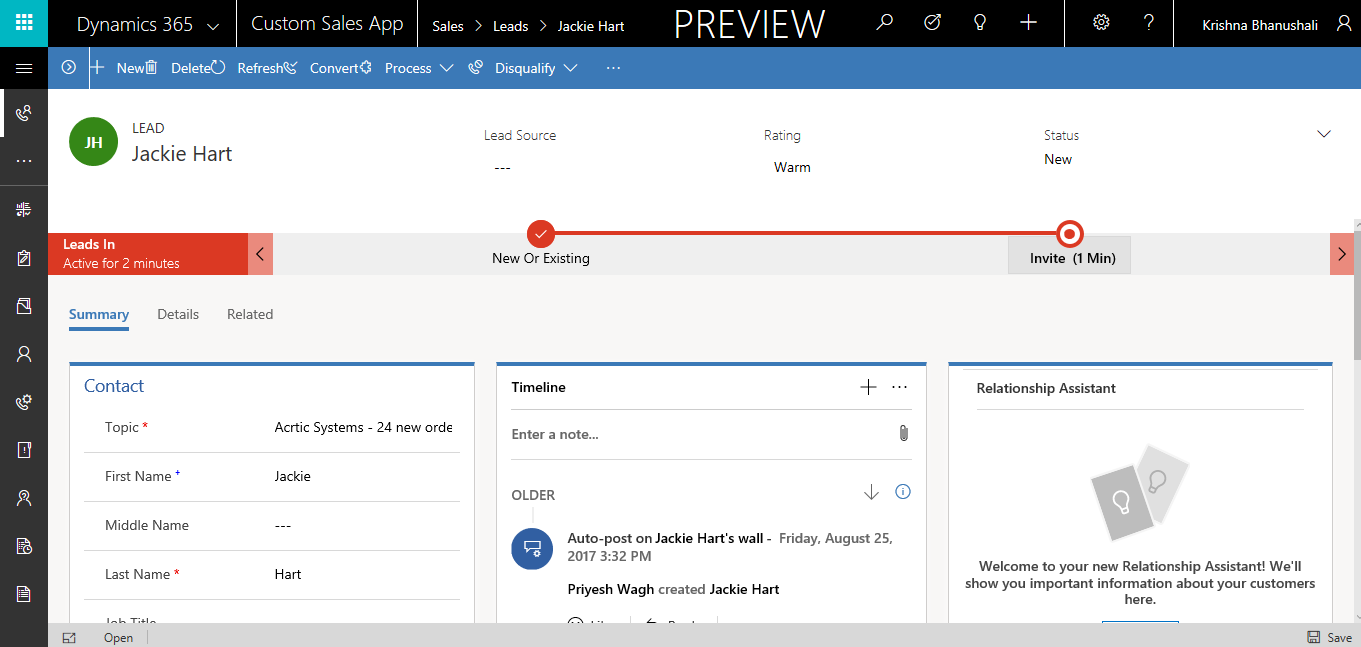This screenshot has height=647, width=1361.
Task: Add a timeline activity with plus icon
Action: click(868, 387)
